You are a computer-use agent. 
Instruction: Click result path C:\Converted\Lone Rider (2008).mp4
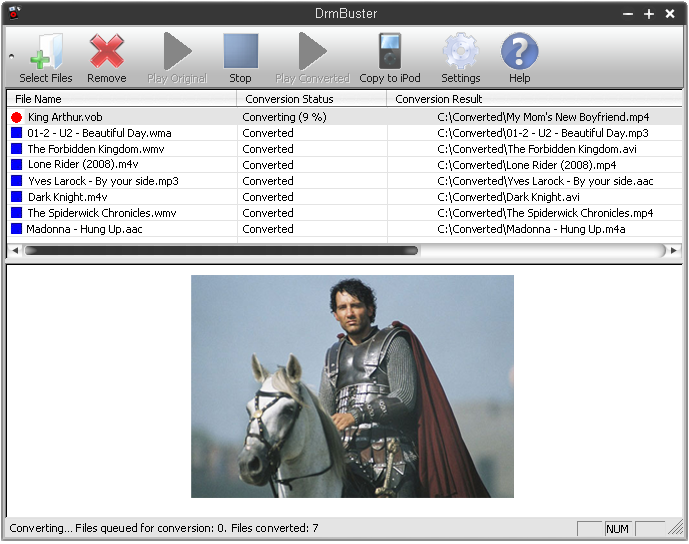(526, 165)
